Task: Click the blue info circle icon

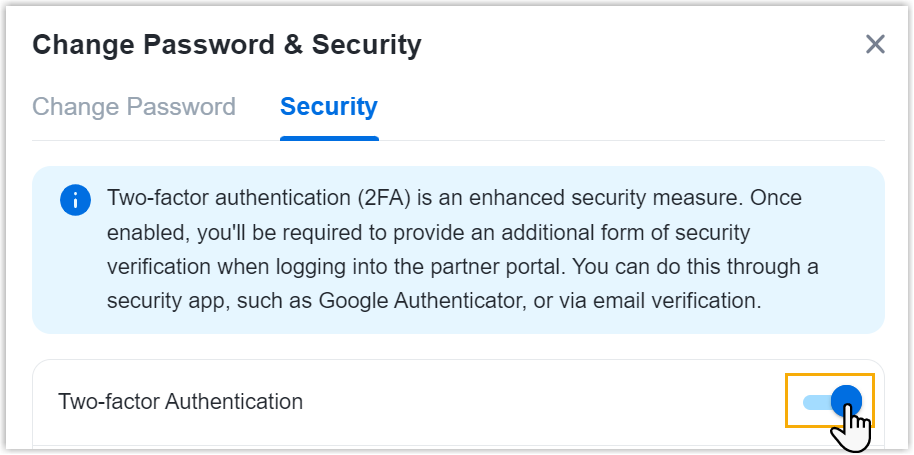Action: click(x=76, y=200)
